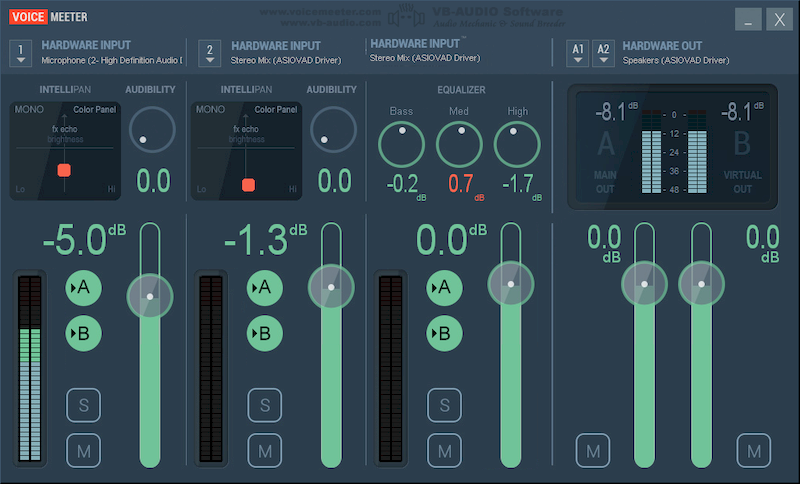Close the VoiceMeeter window
The height and width of the screenshot is (484, 800).
coord(780,19)
